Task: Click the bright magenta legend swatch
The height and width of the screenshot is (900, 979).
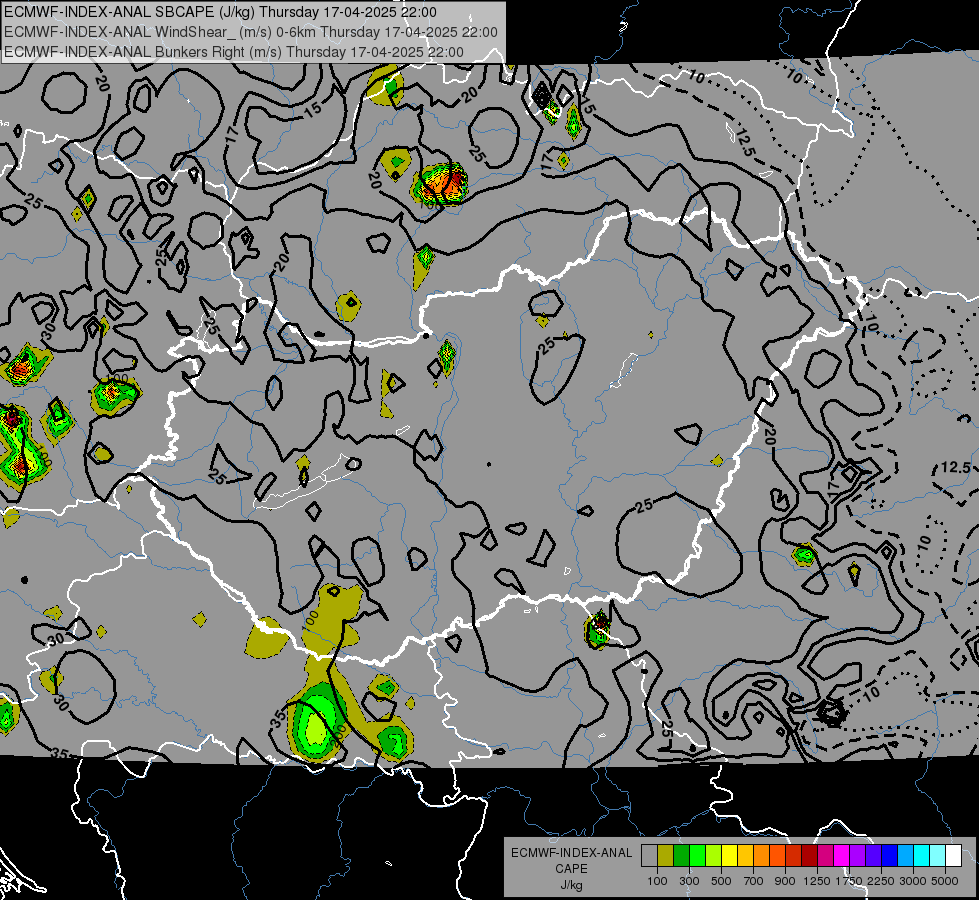Action: [x=841, y=856]
